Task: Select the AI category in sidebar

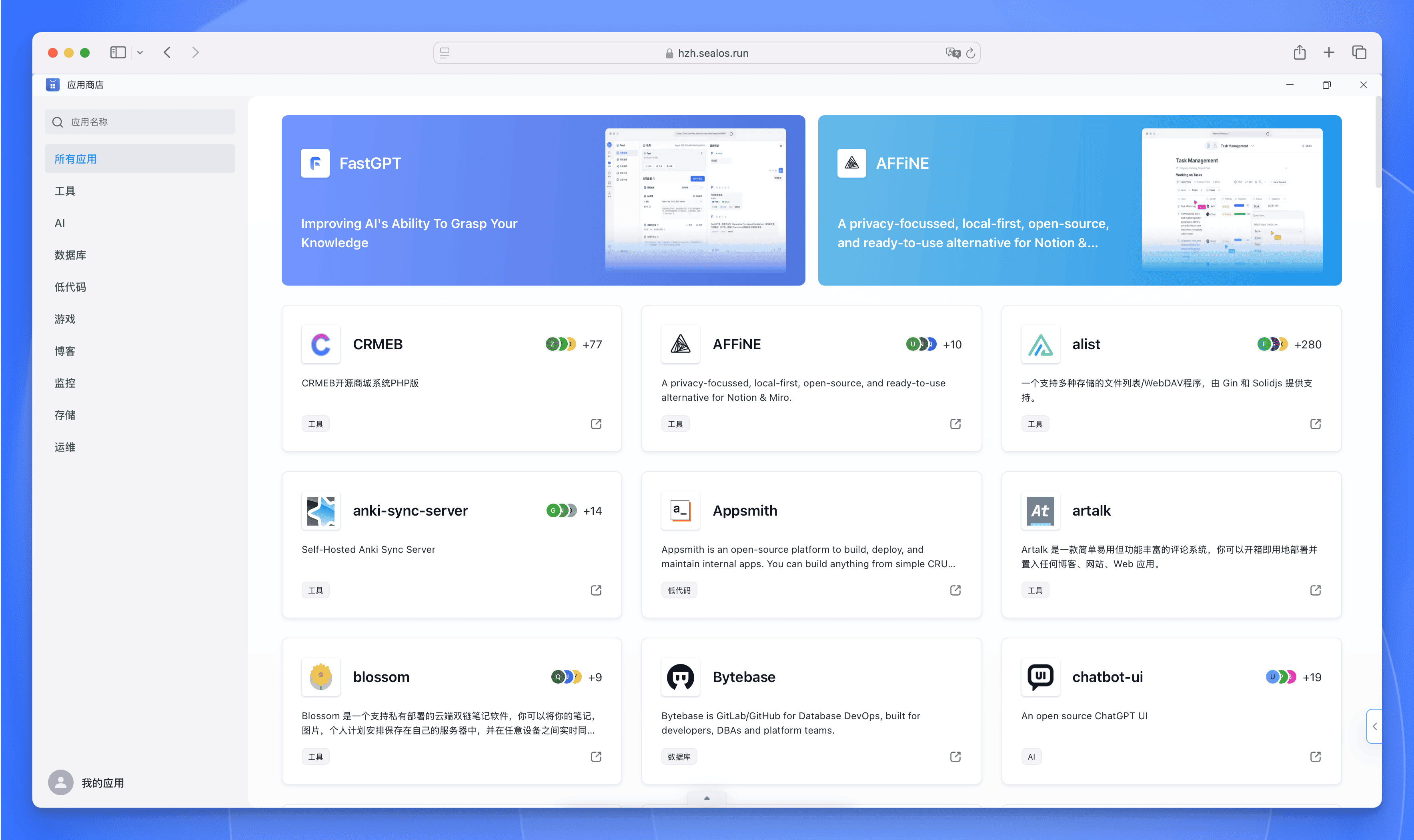Action: click(60, 223)
